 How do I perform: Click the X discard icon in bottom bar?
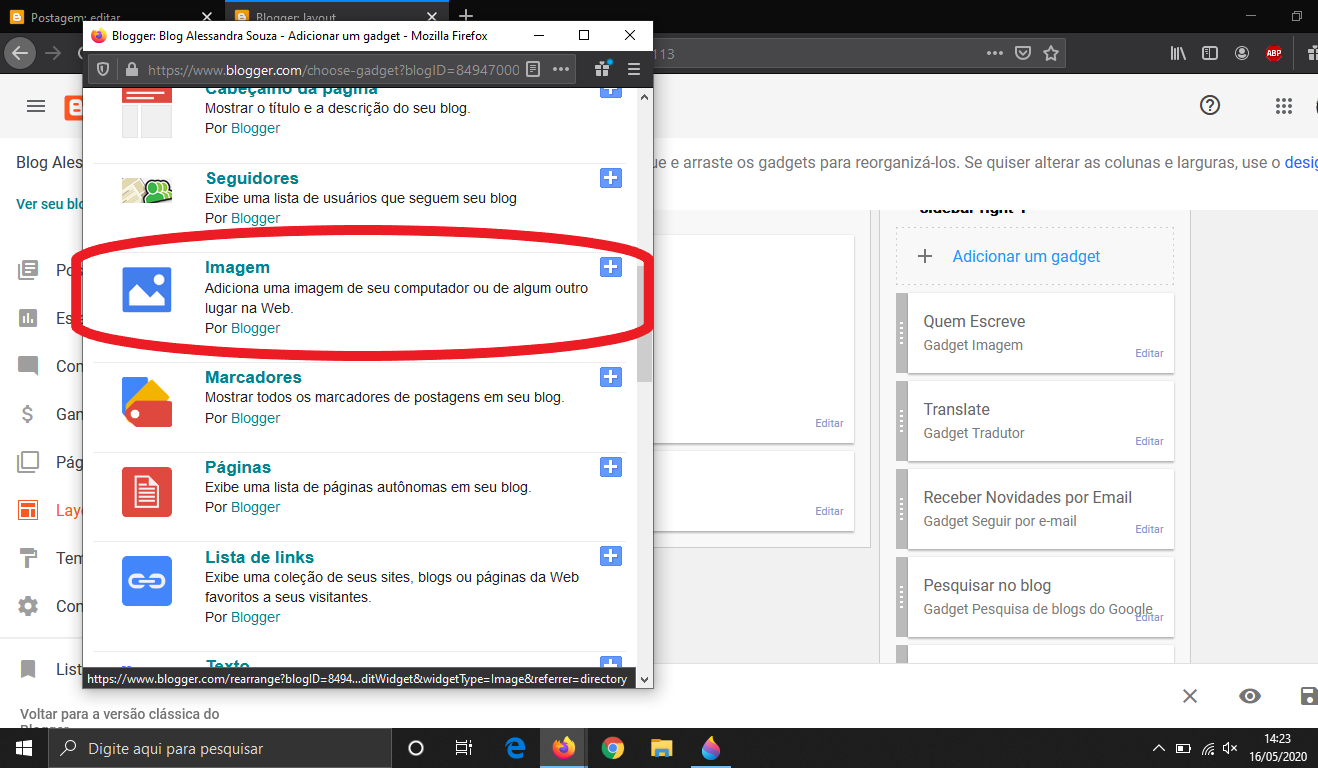click(x=1190, y=696)
